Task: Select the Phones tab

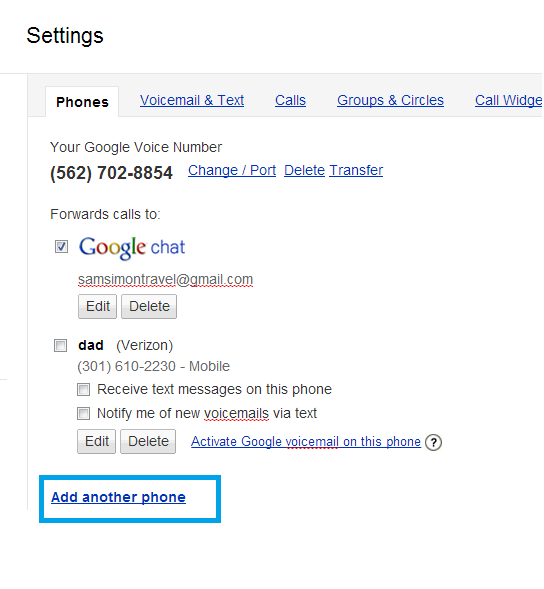Action: coord(82,102)
